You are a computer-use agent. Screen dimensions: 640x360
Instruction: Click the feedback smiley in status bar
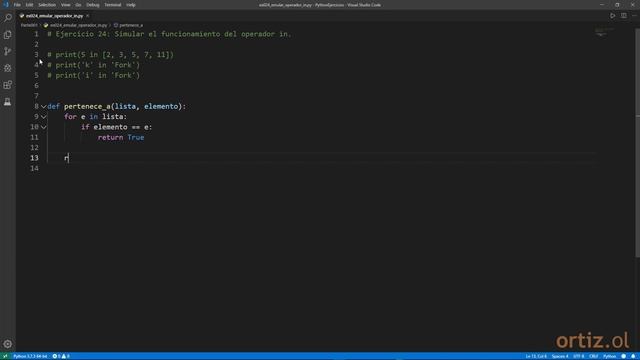point(623,356)
